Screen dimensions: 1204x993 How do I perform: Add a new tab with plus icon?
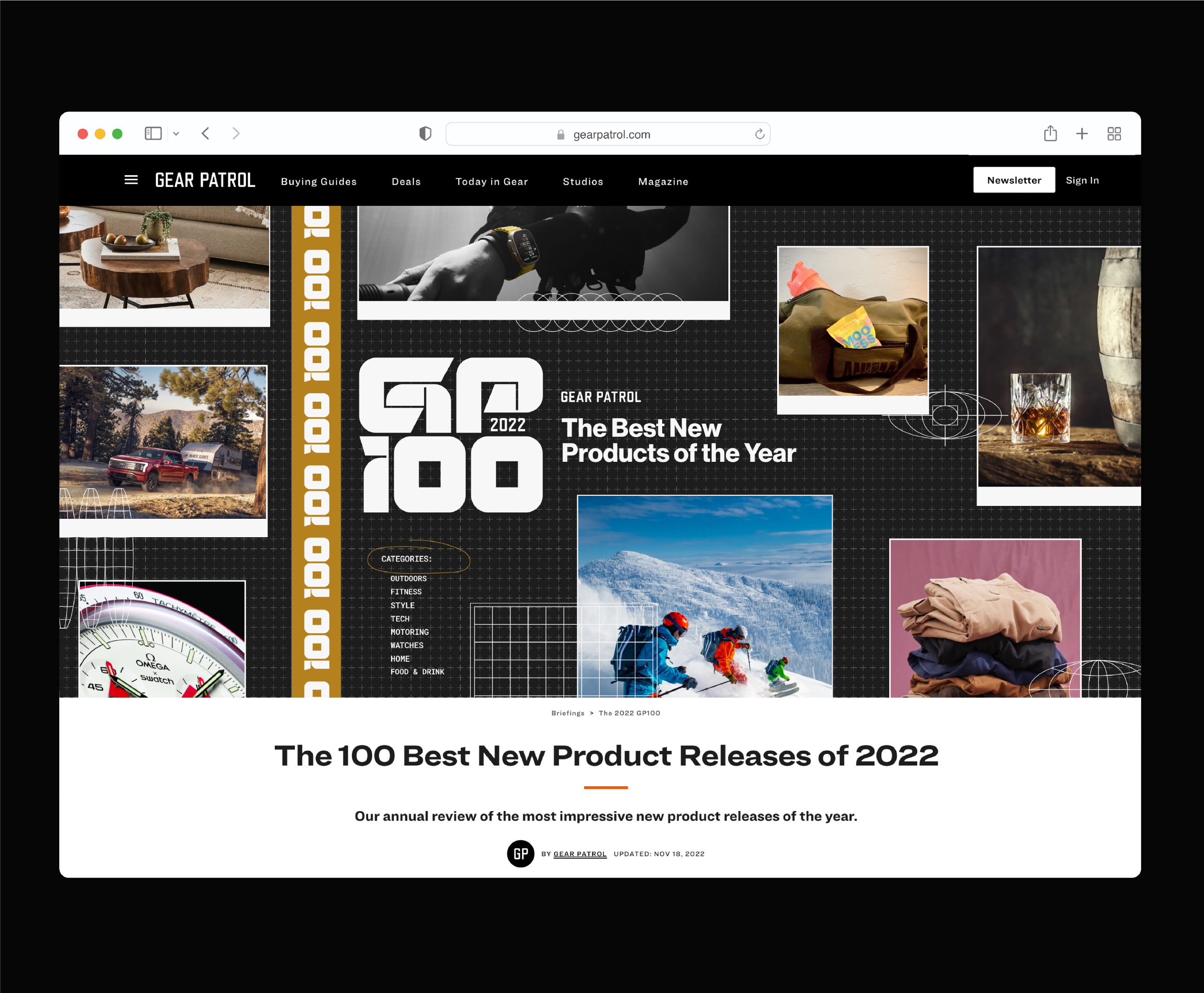[x=1081, y=134]
